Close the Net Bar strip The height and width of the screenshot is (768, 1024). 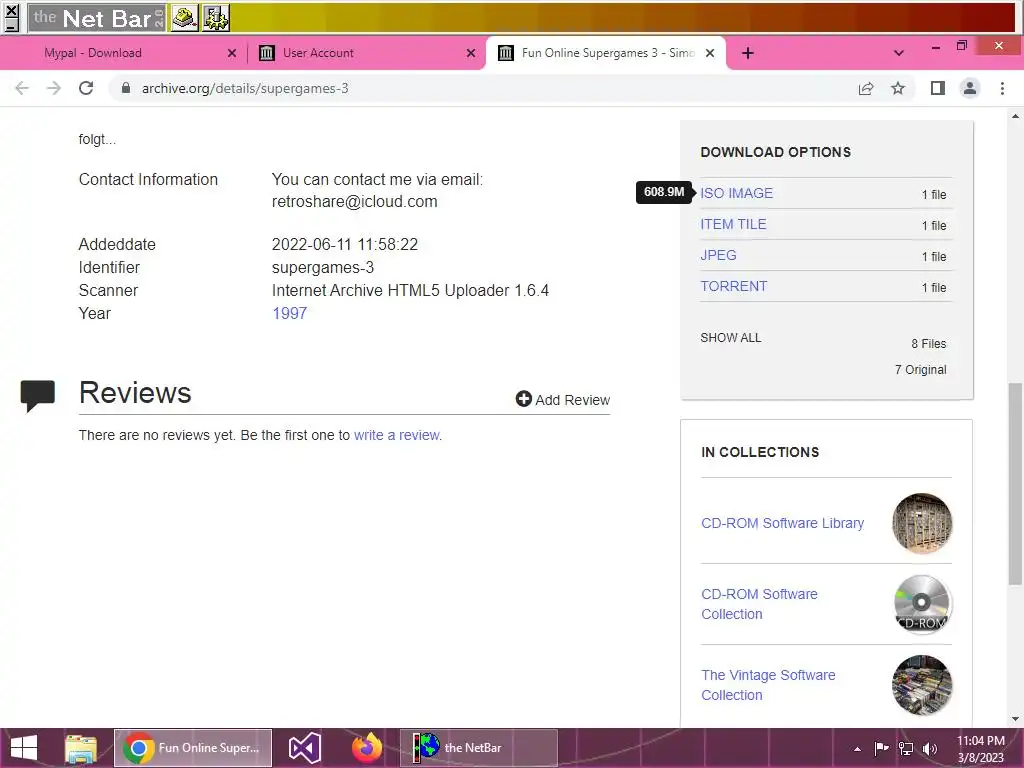pyautogui.click(x=11, y=10)
